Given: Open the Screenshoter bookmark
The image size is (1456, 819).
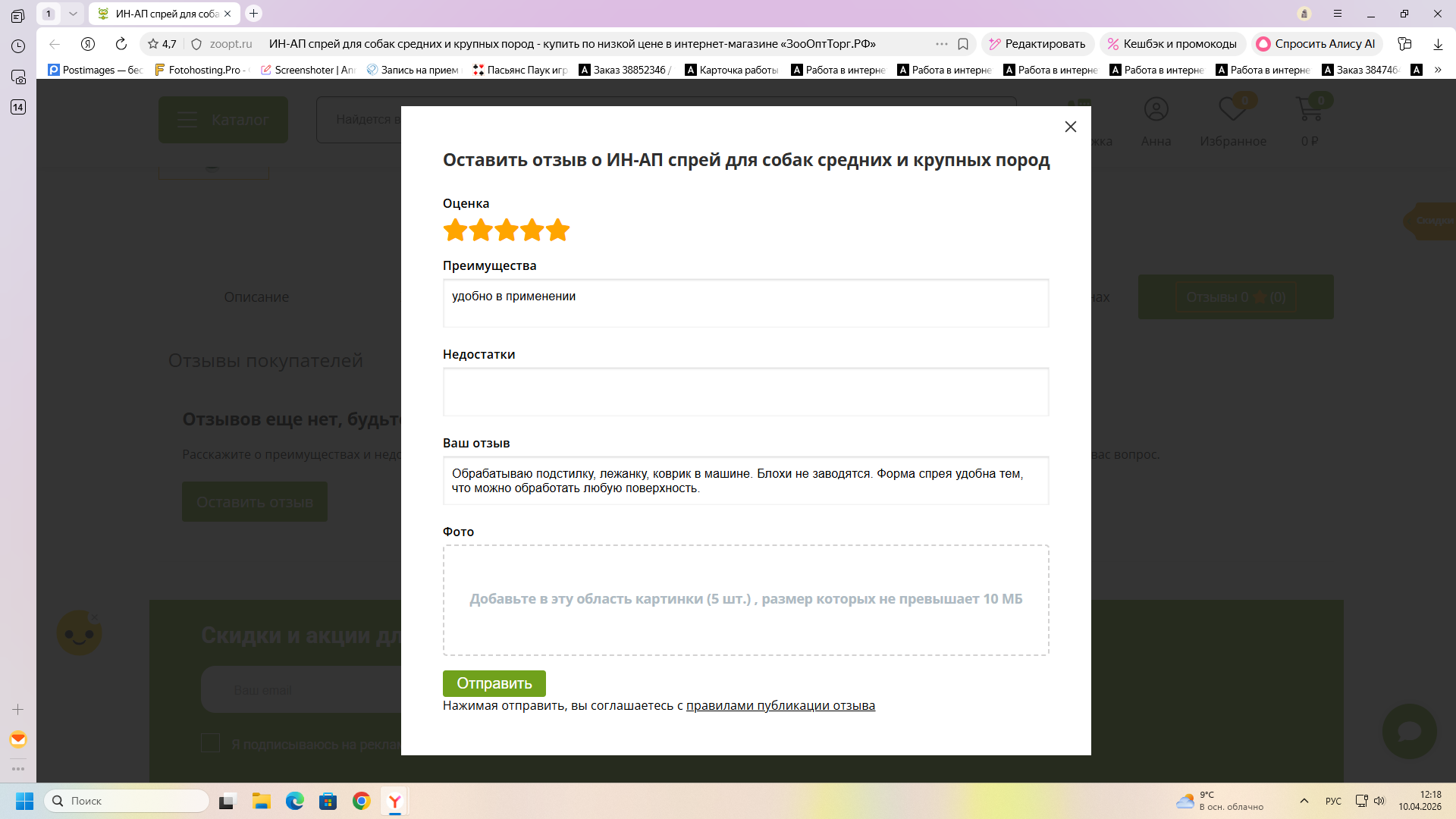Looking at the screenshot, I should click(x=308, y=70).
